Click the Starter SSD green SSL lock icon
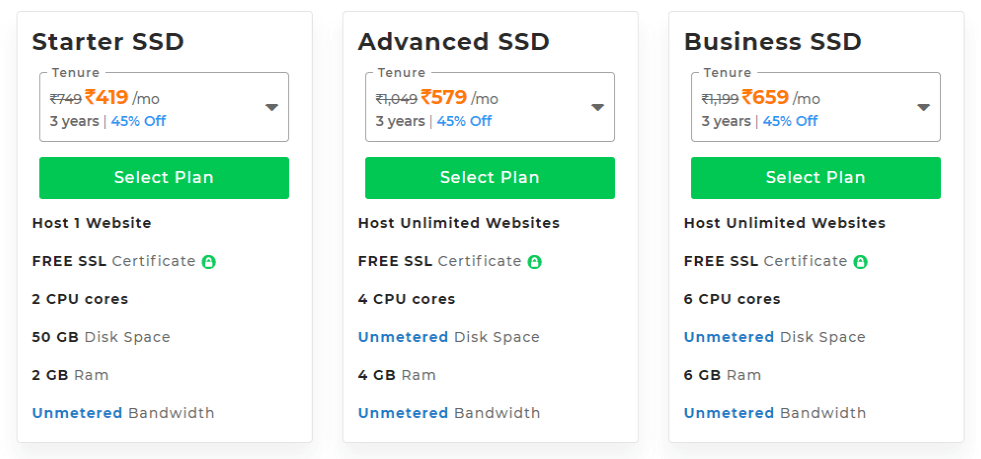The width and height of the screenshot is (981, 459). 209,262
